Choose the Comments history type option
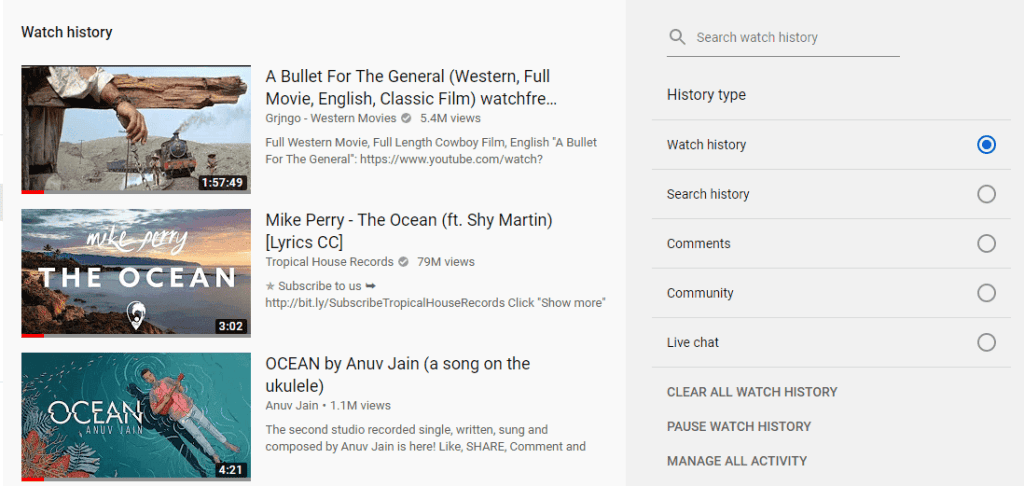1024x486 pixels. click(x=986, y=243)
